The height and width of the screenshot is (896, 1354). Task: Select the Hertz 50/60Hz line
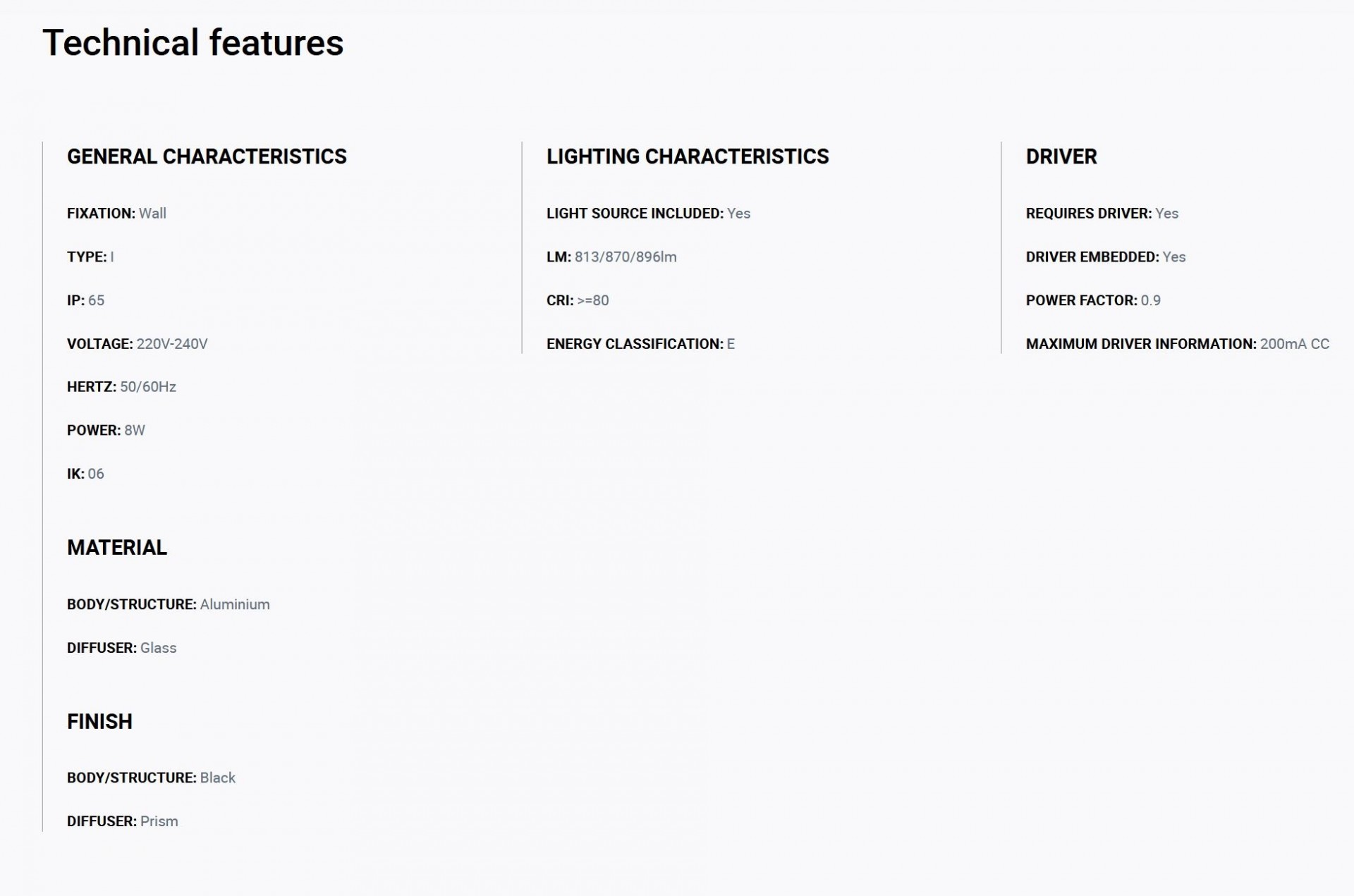(121, 387)
